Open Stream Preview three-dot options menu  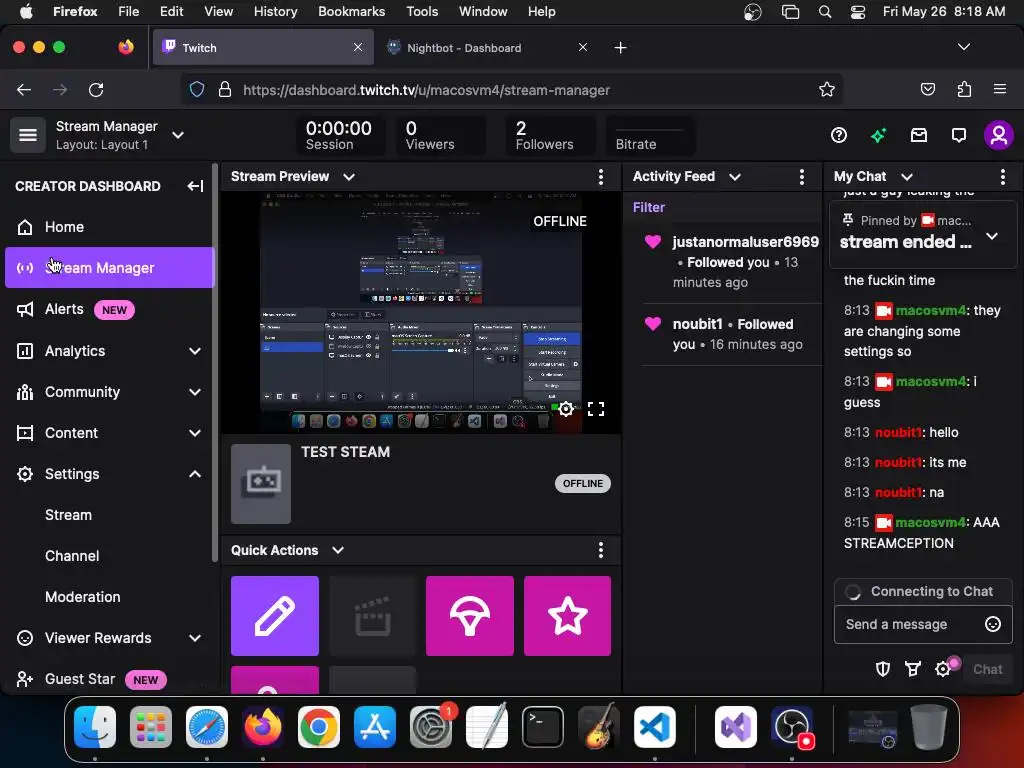[x=601, y=176]
